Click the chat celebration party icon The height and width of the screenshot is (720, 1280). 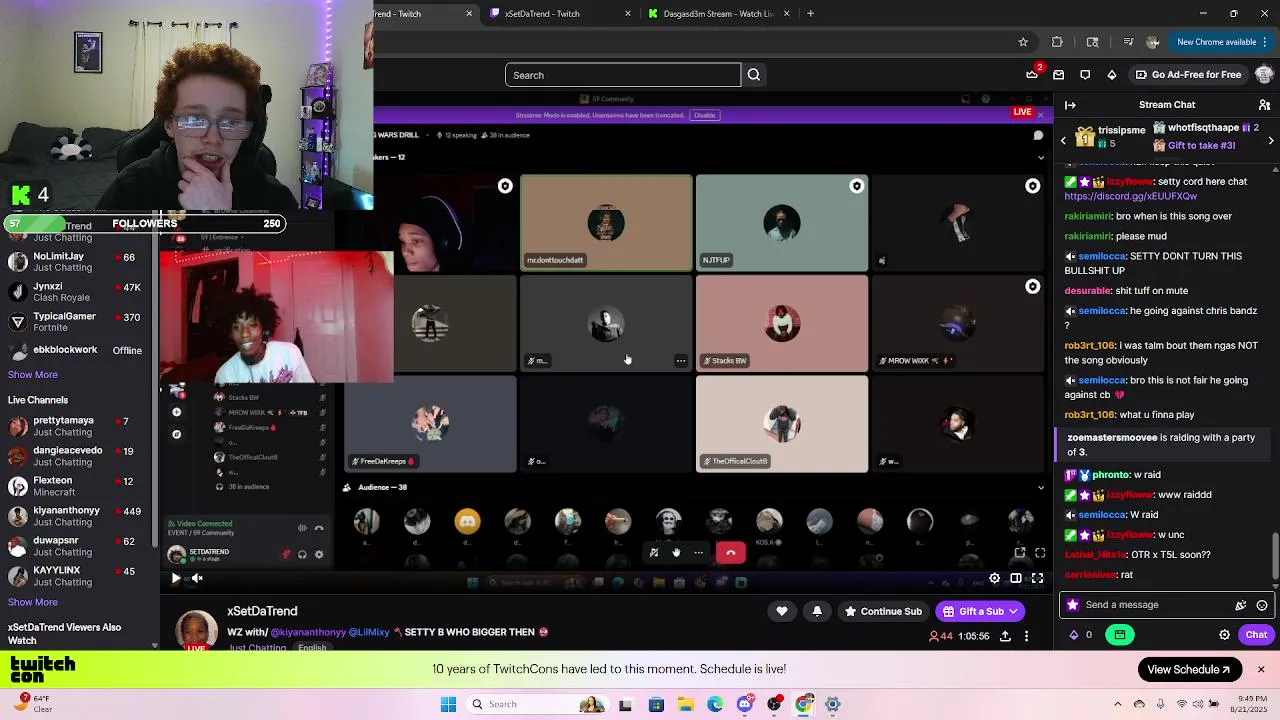pos(1241,605)
